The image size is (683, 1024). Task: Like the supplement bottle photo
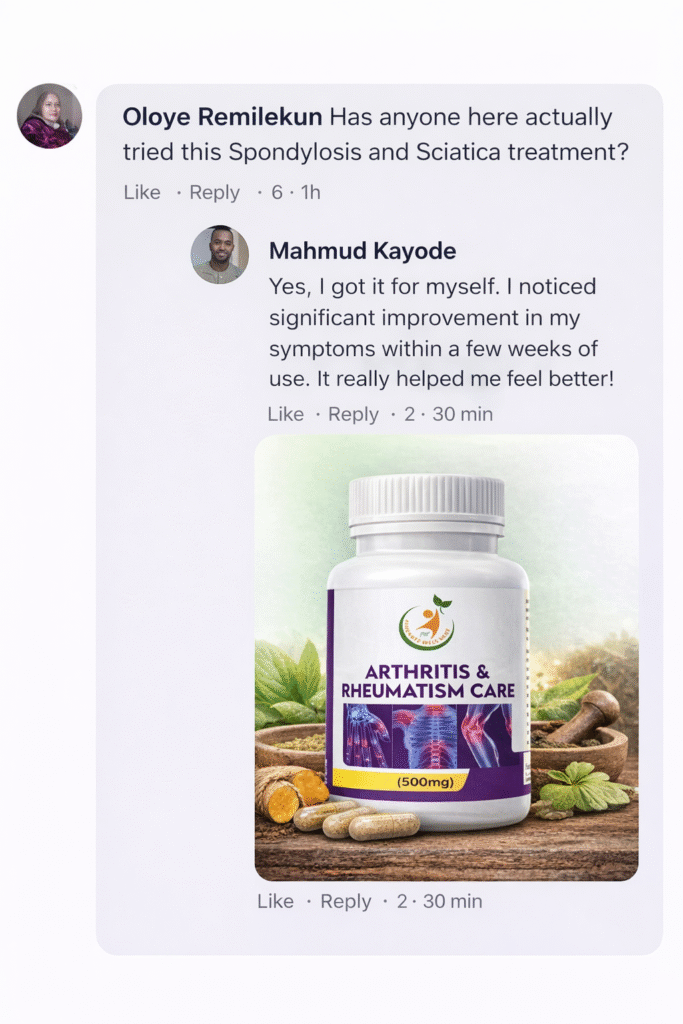275,901
